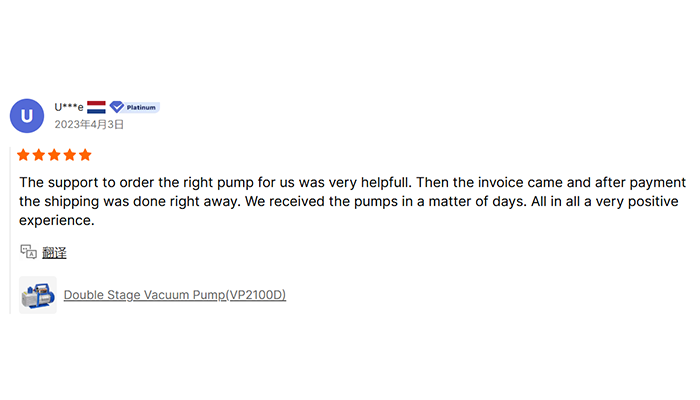This screenshot has width=700, height=400.
Task: Select the fifth orange rating star
Action: 85,155
